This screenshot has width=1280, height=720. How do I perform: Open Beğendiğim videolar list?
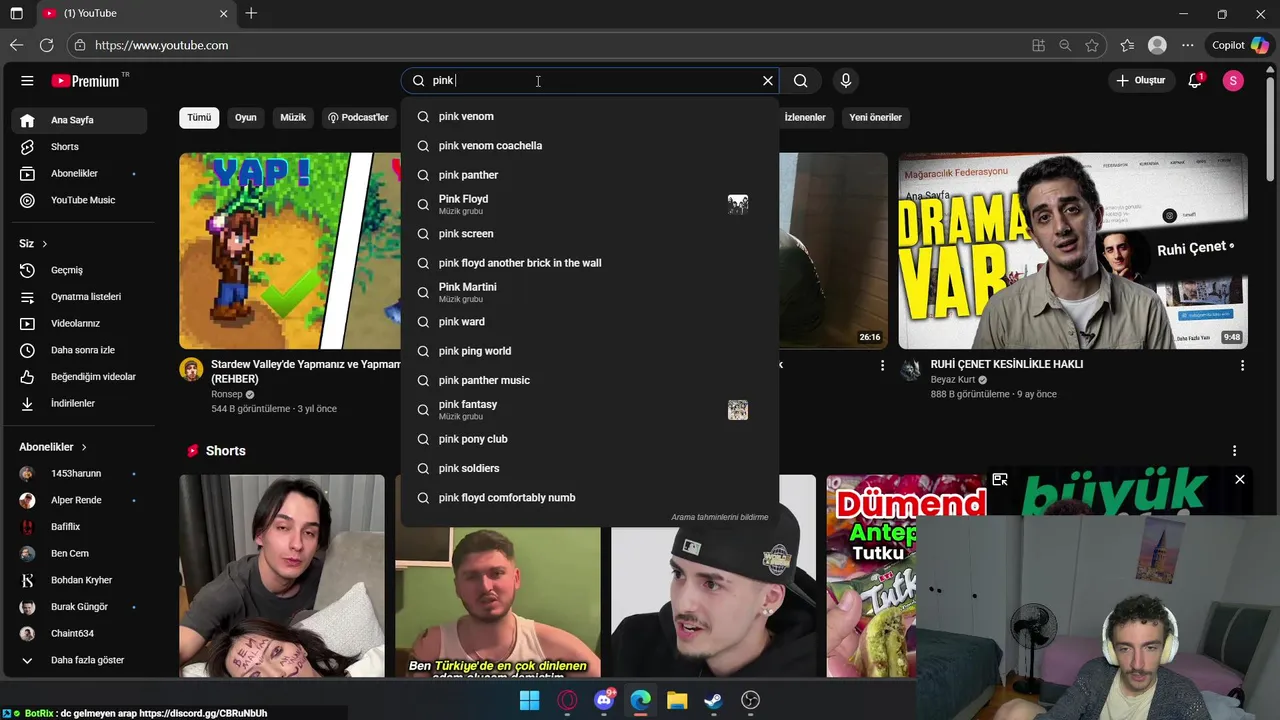pos(80,377)
